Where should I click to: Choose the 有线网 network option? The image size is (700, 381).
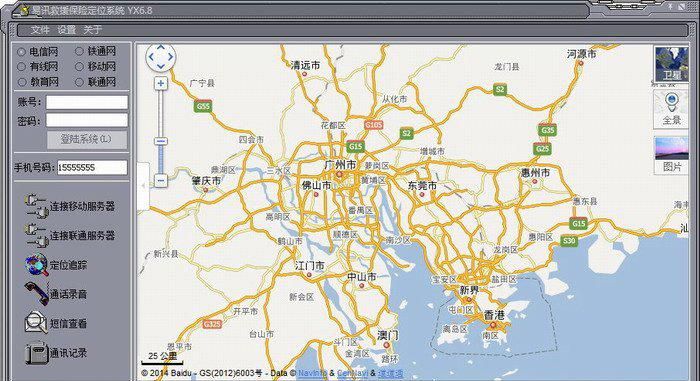(21, 67)
